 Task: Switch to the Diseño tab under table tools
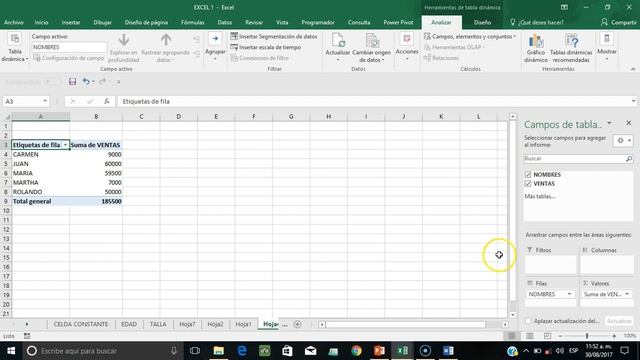pyautogui.click(x=482, y=22)
